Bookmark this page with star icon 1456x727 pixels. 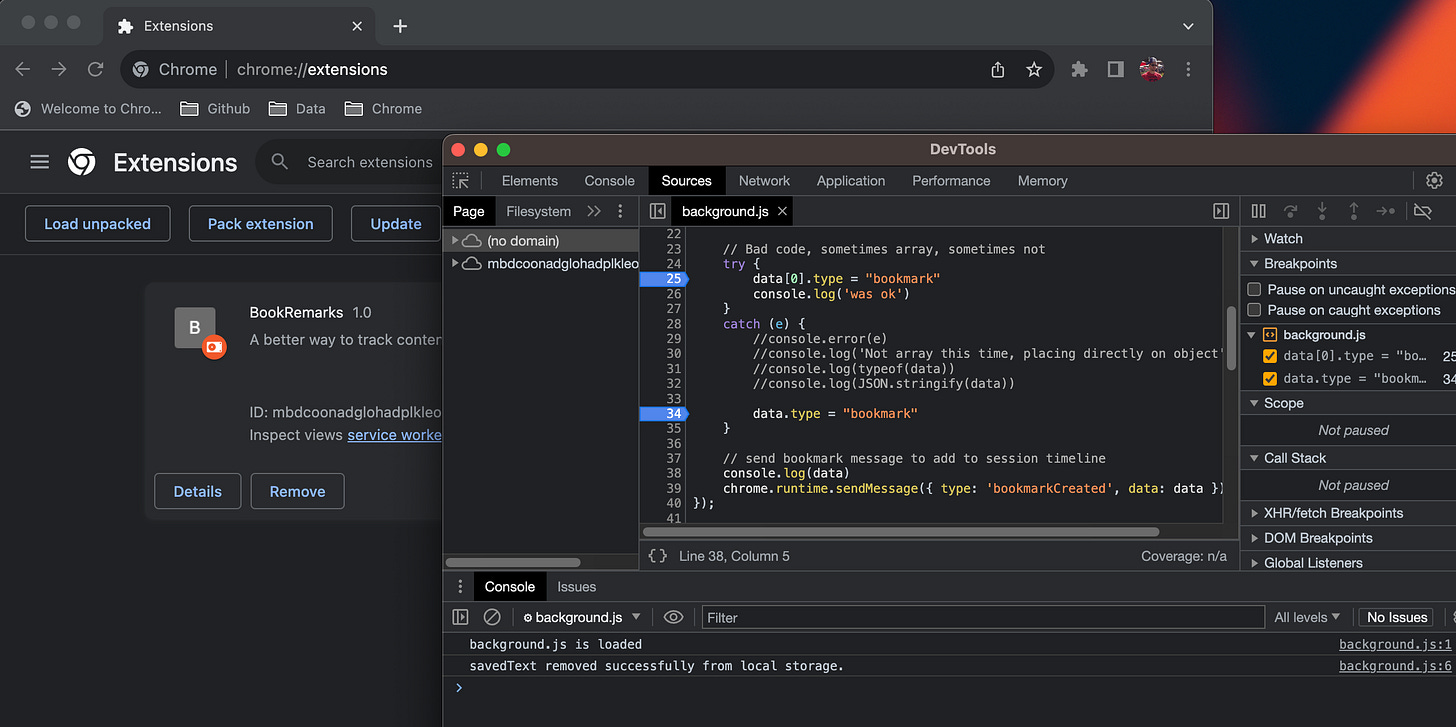pos(1034,69)
